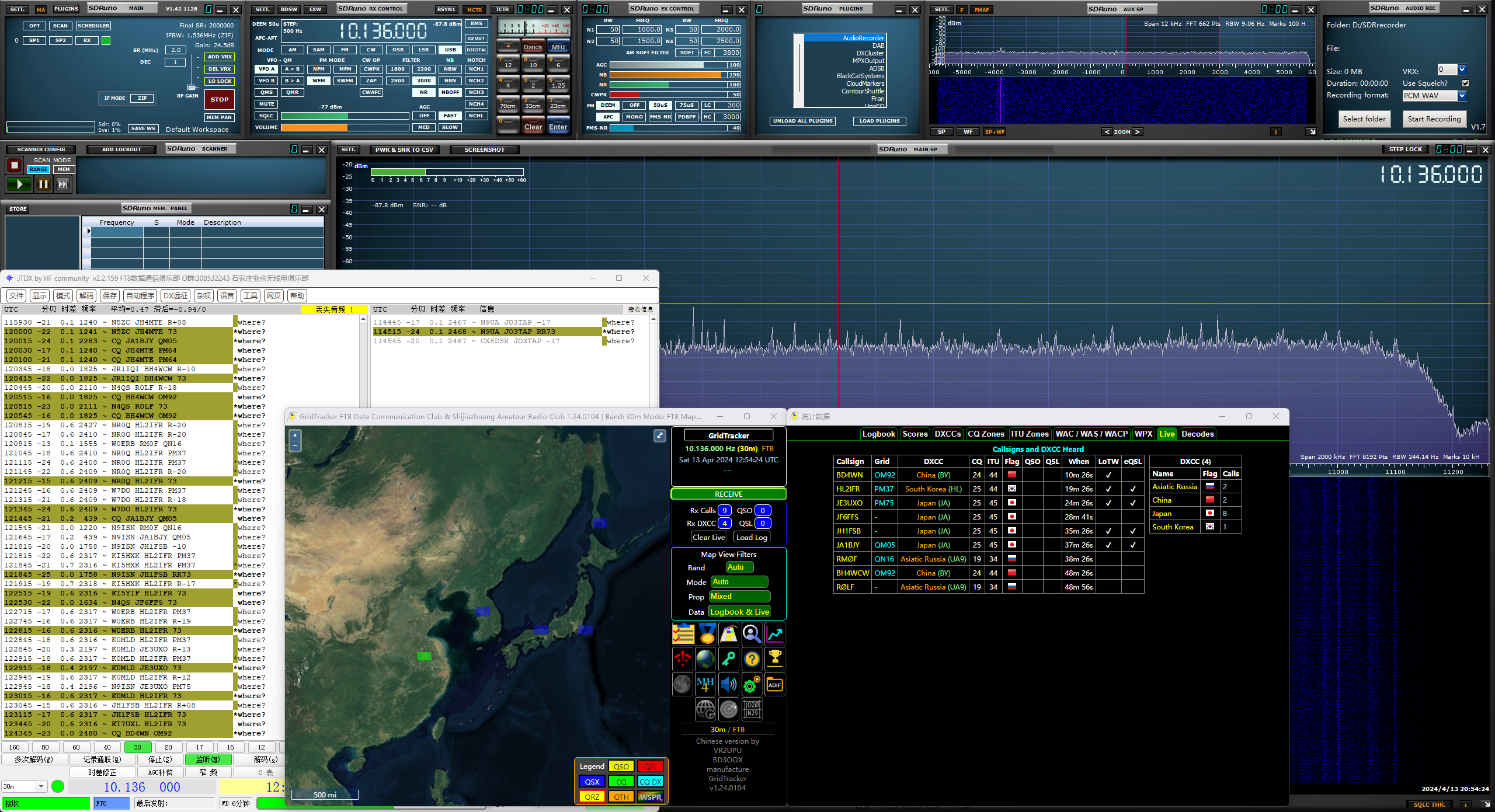
Task: Open the 解码 menu in JTDX
Action: [86, 296]
